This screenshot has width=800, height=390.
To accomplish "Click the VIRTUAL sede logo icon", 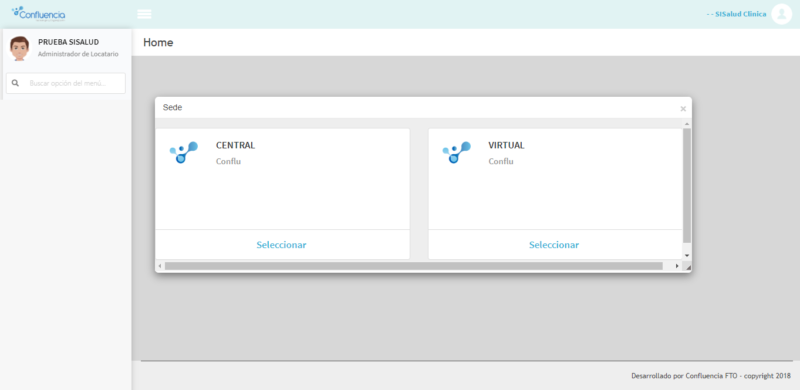I will click(456, 152).
